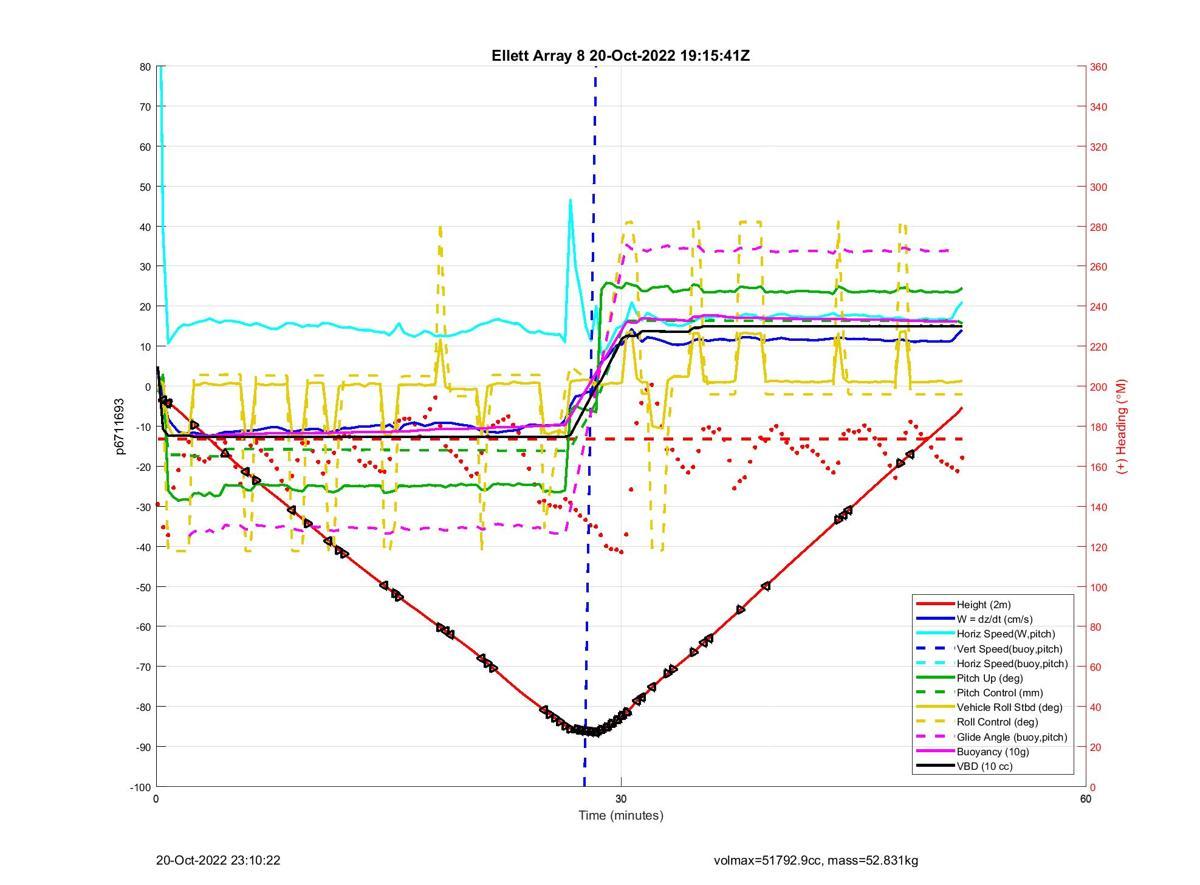Select the '-10' left axis tick label
Viewport: 1200px width, 885px height.
coord(144,427)
